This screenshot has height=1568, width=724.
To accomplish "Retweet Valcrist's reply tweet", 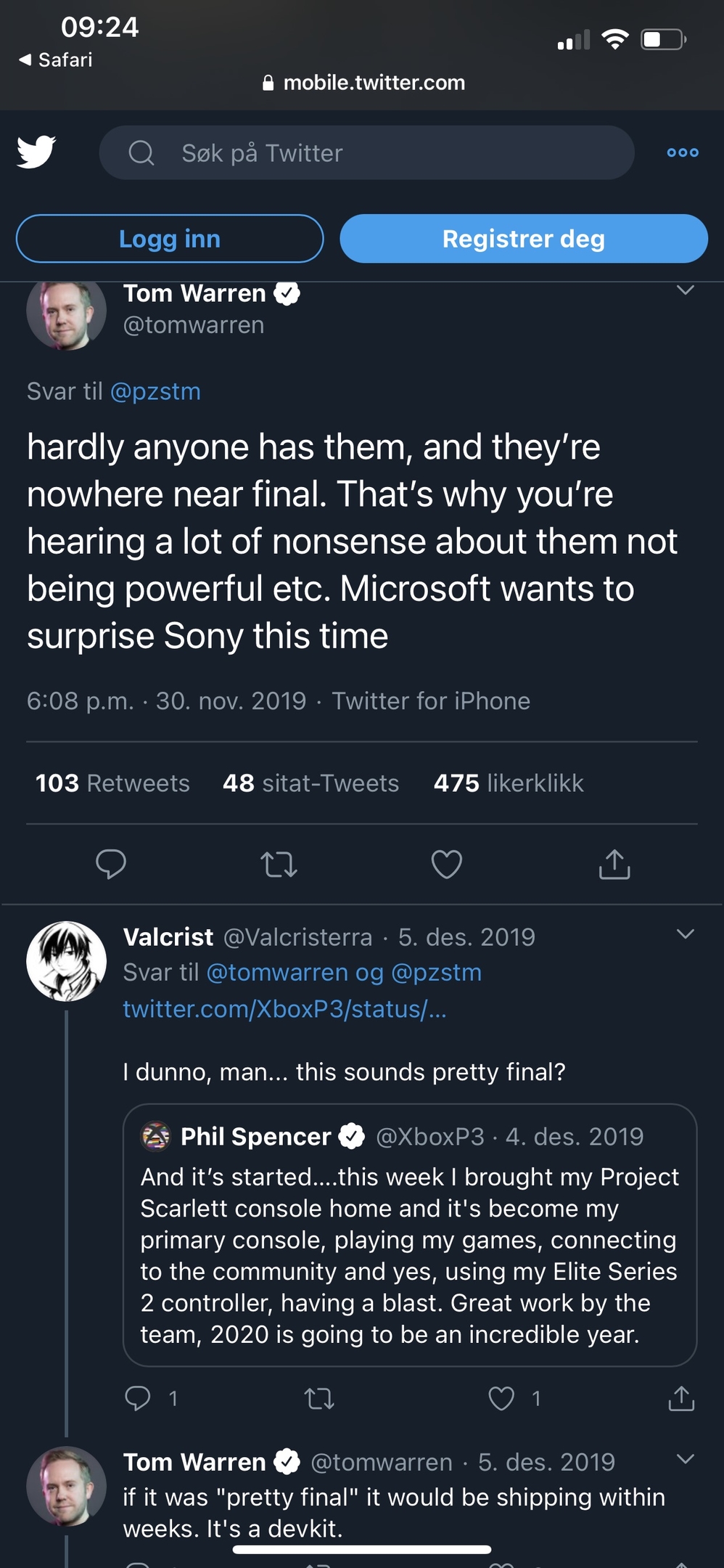I will (x=319, y=1398).
